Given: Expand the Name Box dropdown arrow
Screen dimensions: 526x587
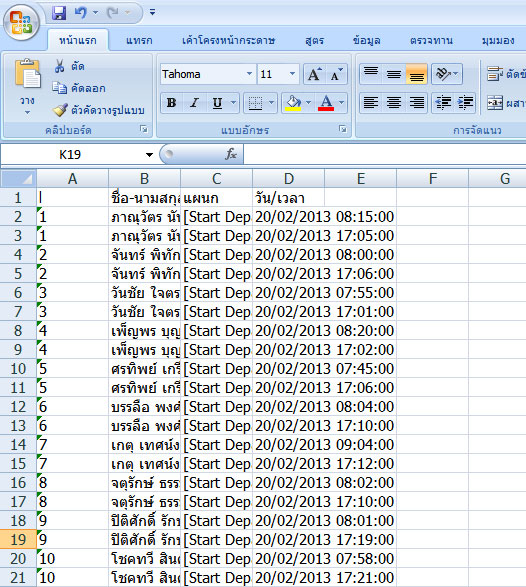Looking at the screenshot, I should click(x=149, y=155).
